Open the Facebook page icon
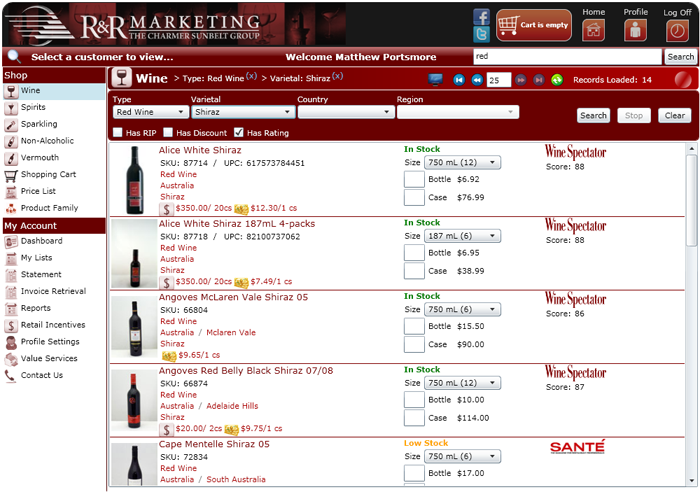The width and height of the screenshot is (700, 492). point(481,17)
